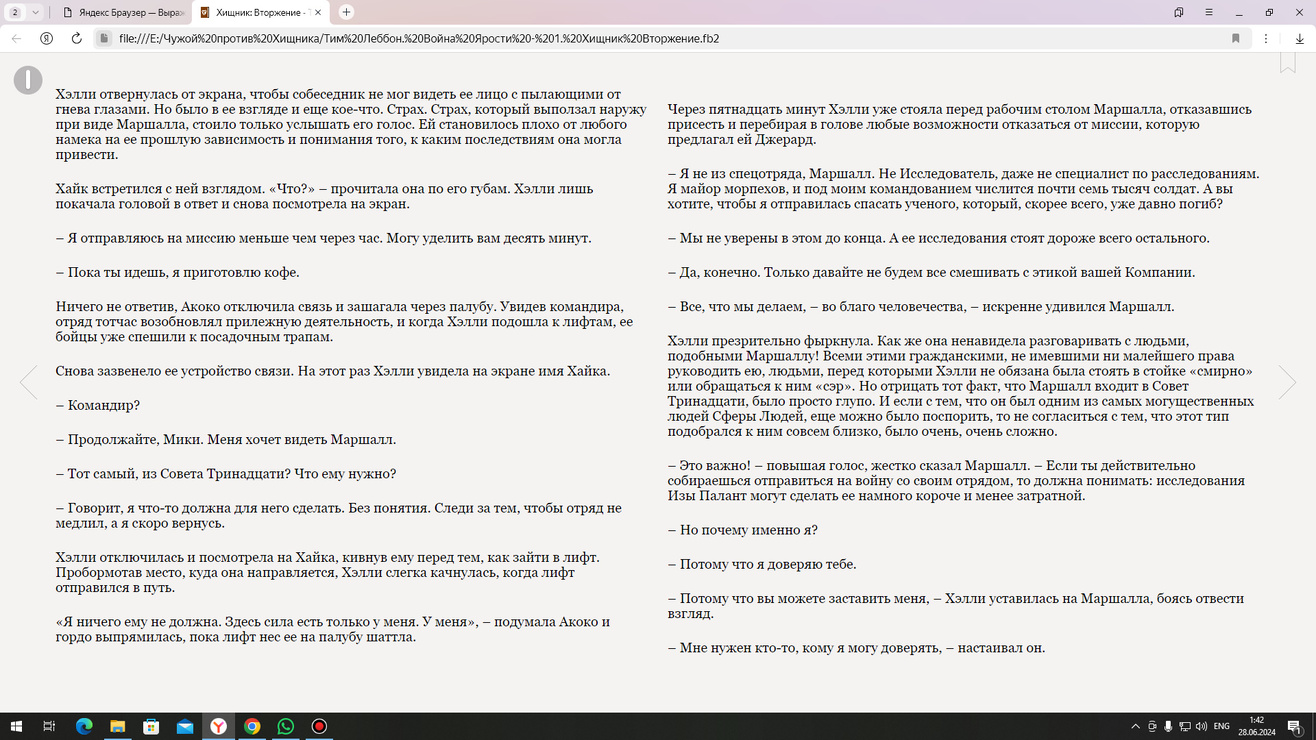Screen dimensions: 1316x740
Task: Open the Mail app from the taskbar
Action: [x=185, y=726]
